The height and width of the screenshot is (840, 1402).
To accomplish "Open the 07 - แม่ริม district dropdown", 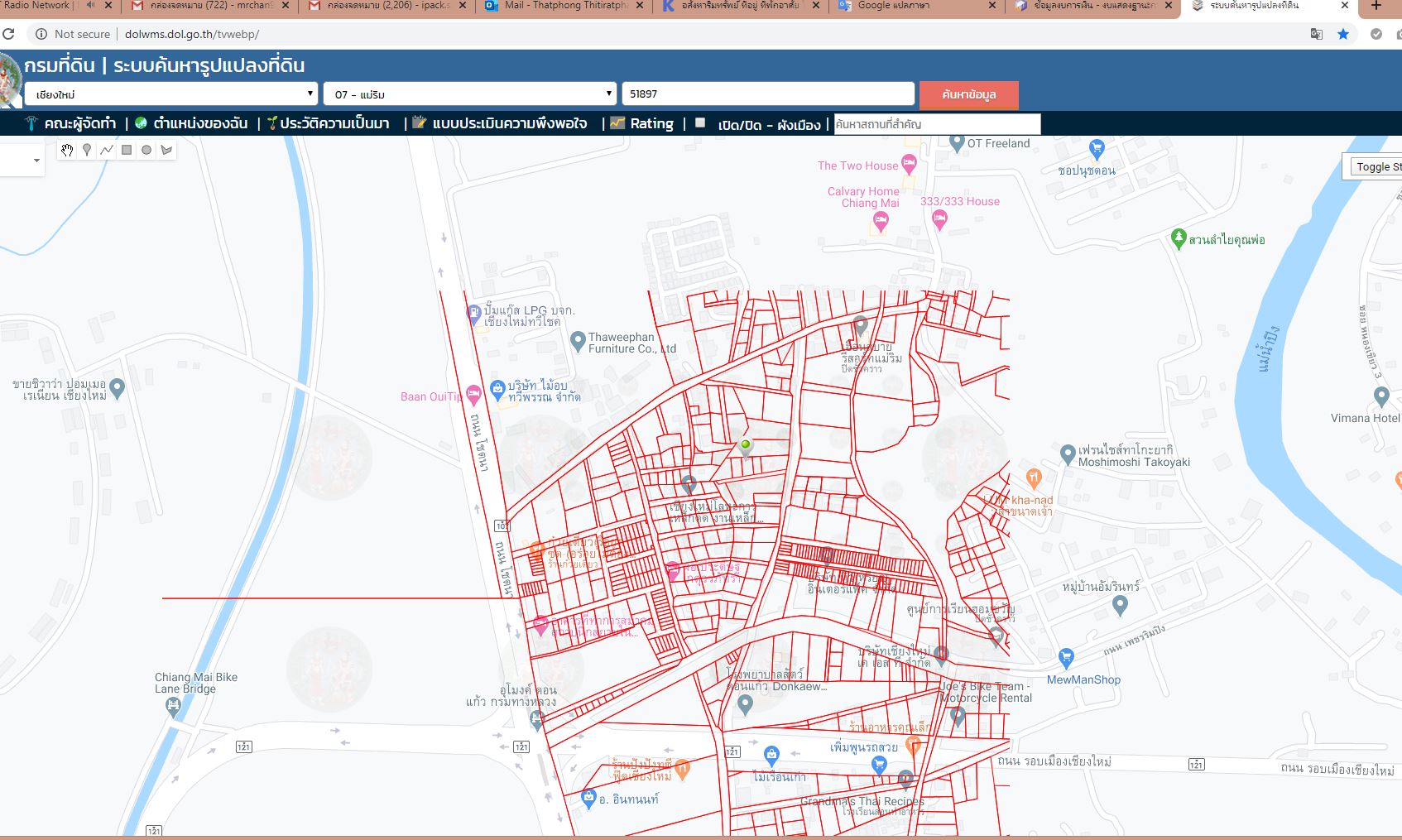I will [x=470, y=94].
